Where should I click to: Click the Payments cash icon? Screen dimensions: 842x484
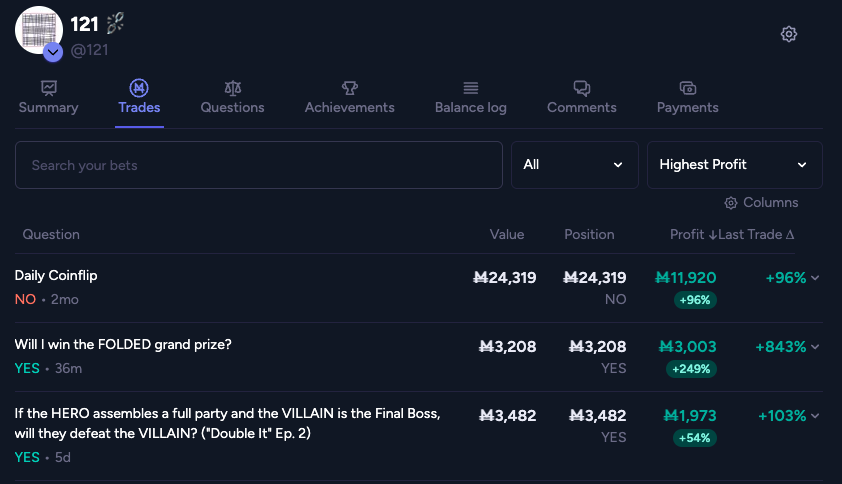pyautogui.click(x=687, y=88)
